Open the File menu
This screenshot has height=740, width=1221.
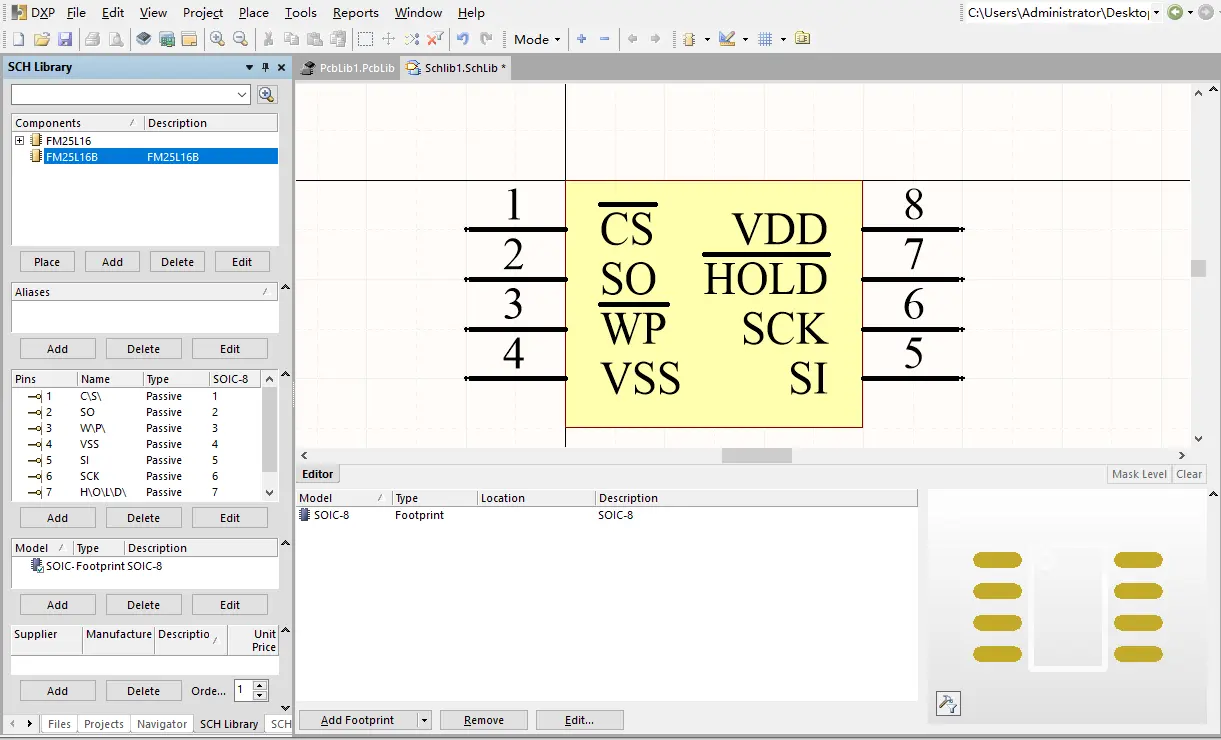[76, 12]
